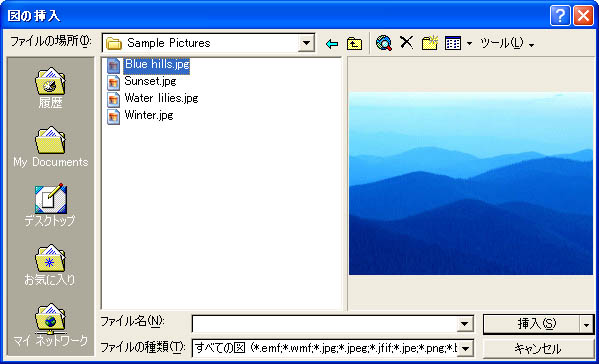Screen dimensions: 599x364
Task: Expand the Views dropdown arrow
Action: (x=469, y=44)
